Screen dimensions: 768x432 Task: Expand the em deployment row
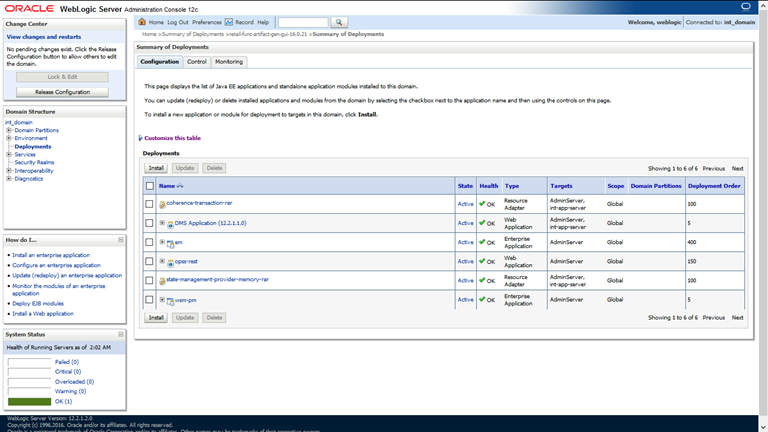click(x=162, y=242)
